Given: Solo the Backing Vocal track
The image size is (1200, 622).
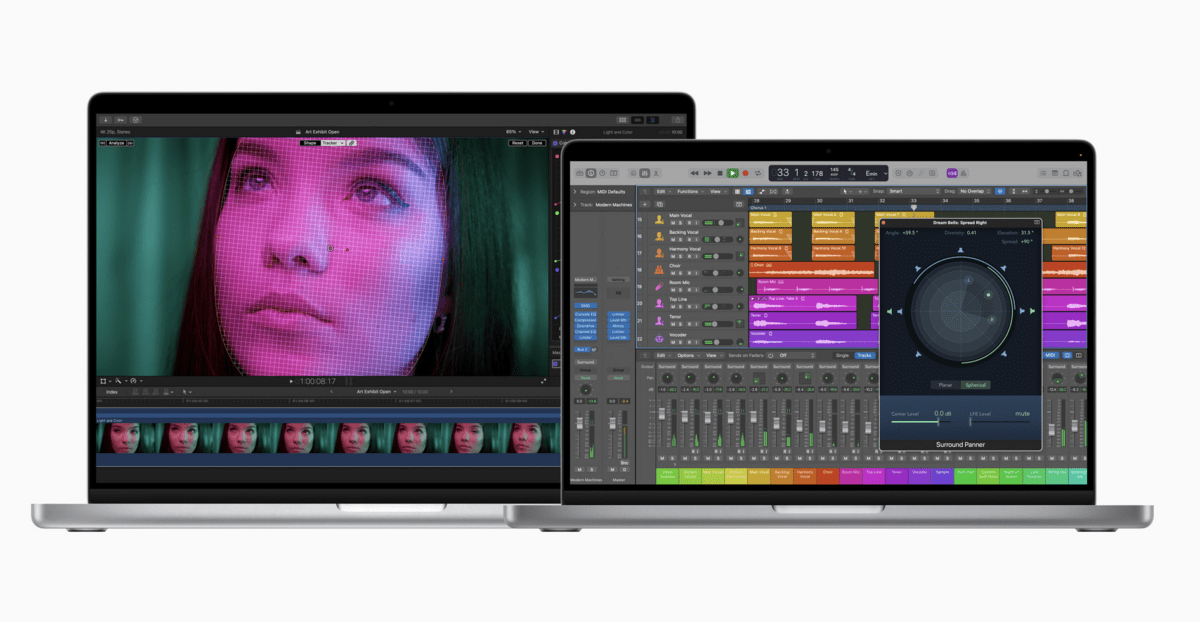Looking at the screenshot, I should pyautogui.click(x=680, y=239).
